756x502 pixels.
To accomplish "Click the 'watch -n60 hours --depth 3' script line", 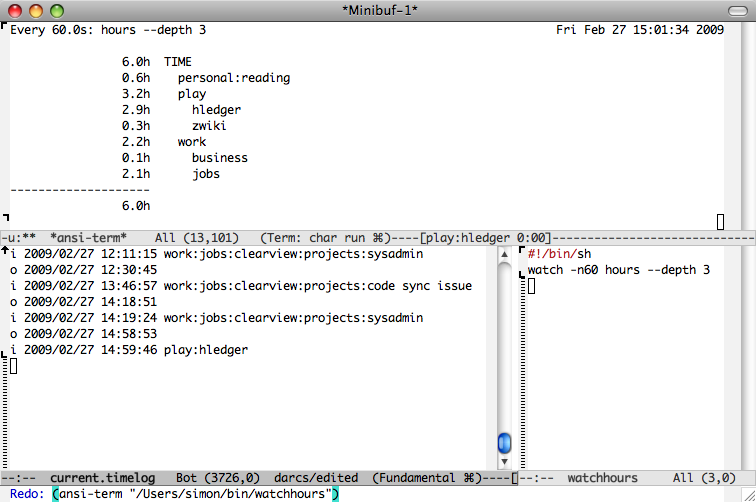I will (x=618, y=270).
